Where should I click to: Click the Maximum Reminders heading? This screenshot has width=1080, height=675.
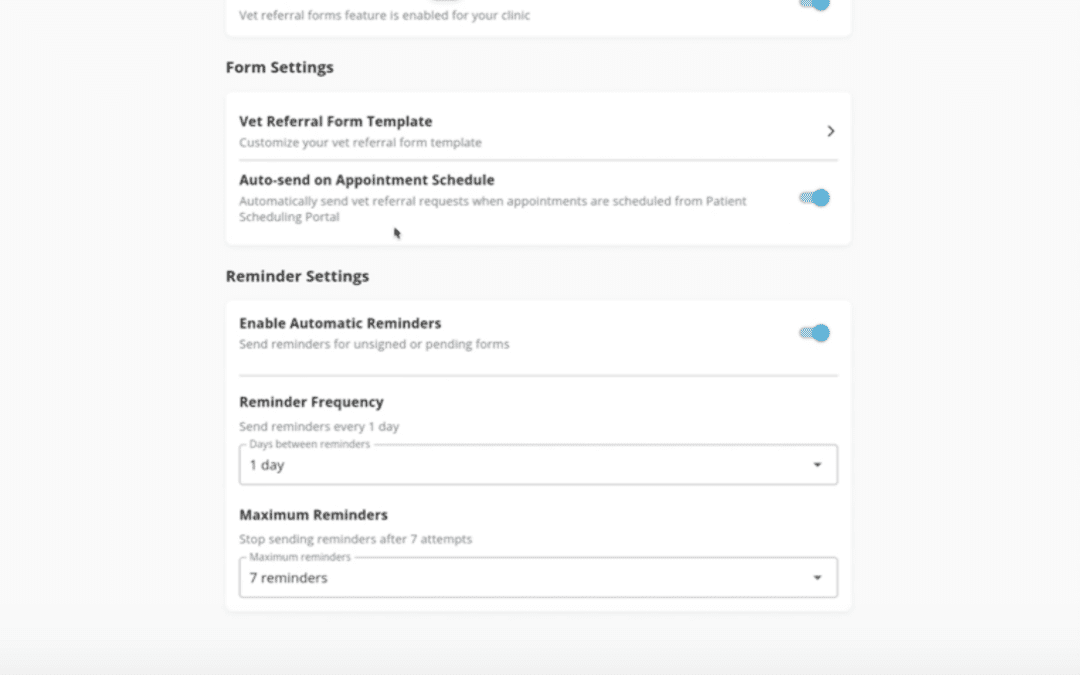point(312,514)
